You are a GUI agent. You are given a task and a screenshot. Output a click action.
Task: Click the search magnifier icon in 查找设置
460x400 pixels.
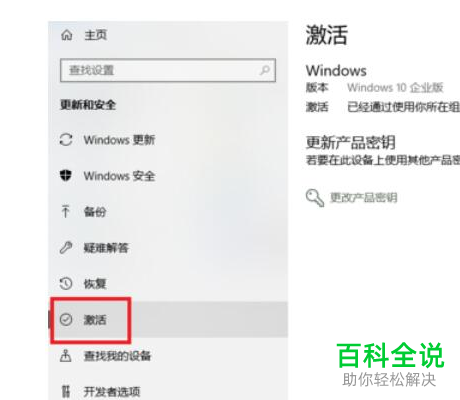pyautogui.click(x=265, y=70)
